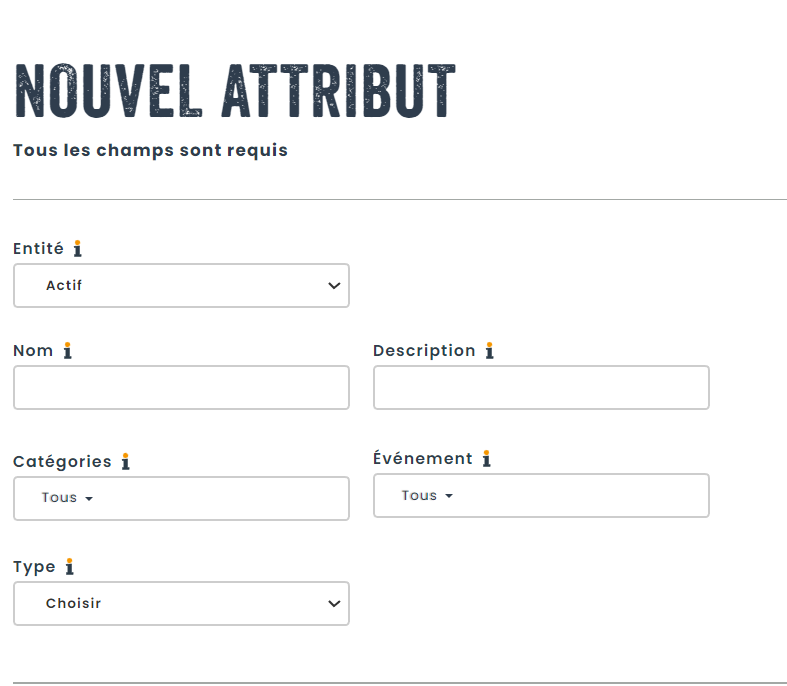The height and width of the screenshot is (686, 787).
Task: Show the Description field info tooltip icon
Action: pyautogui.click(x=489, y=350)
